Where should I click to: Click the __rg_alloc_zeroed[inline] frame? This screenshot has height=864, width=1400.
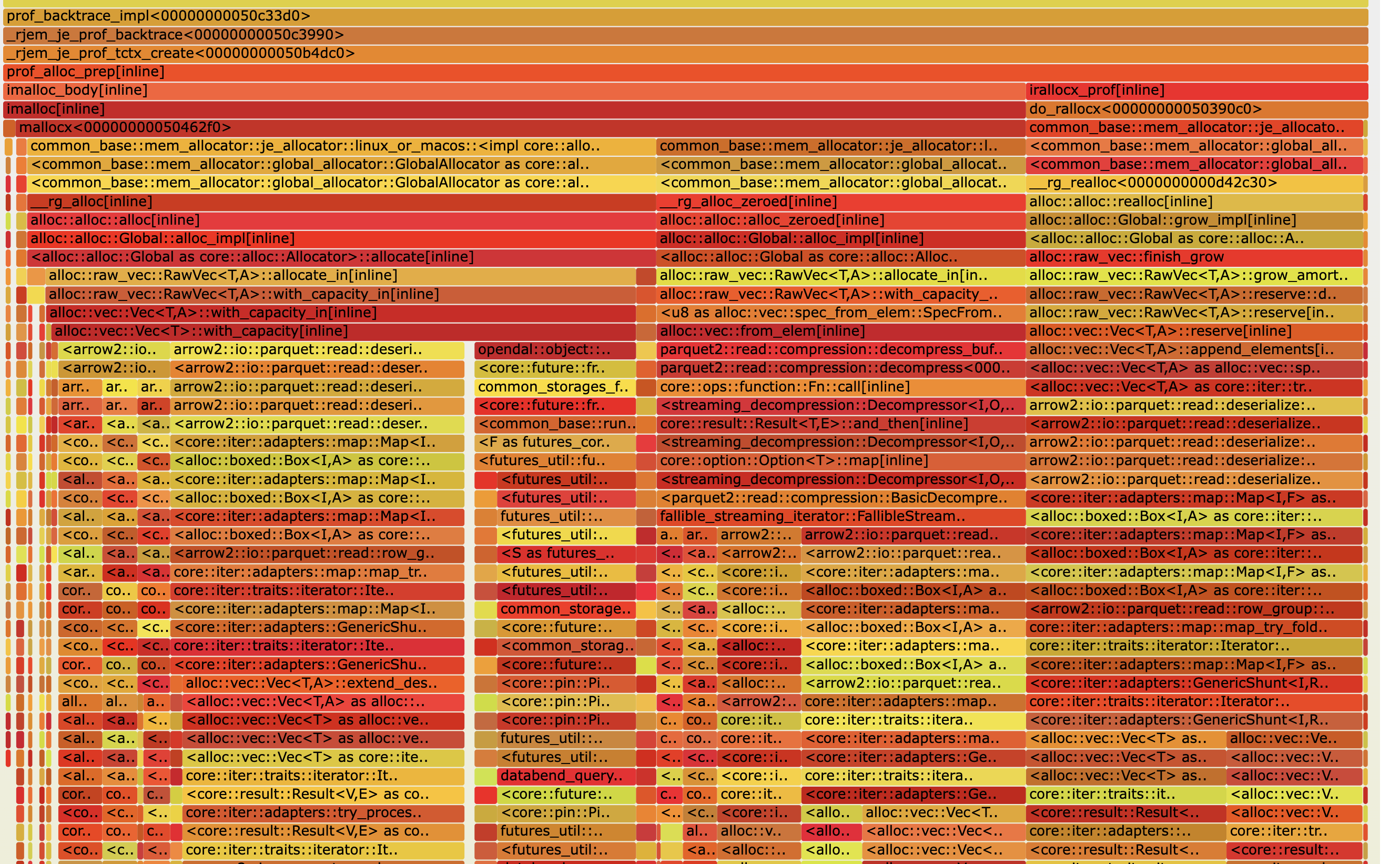point(840,202)
